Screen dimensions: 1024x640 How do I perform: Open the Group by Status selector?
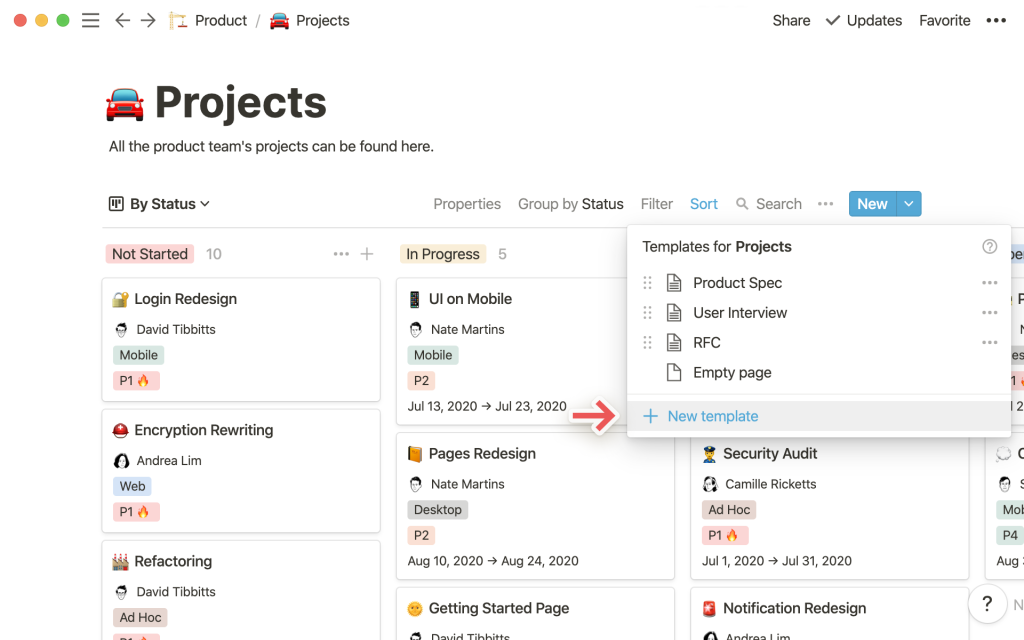[x=571, y=203]
